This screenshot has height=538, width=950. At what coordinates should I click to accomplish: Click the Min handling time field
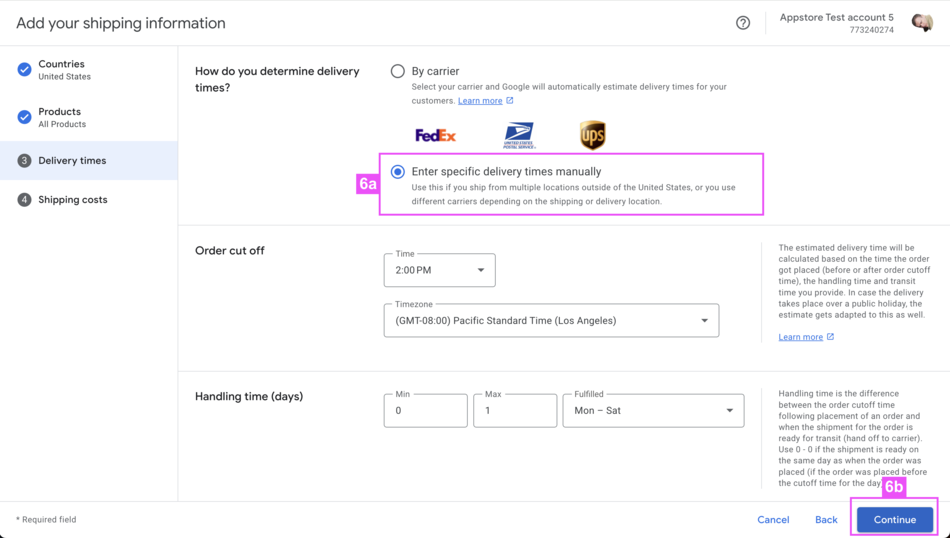425,411
